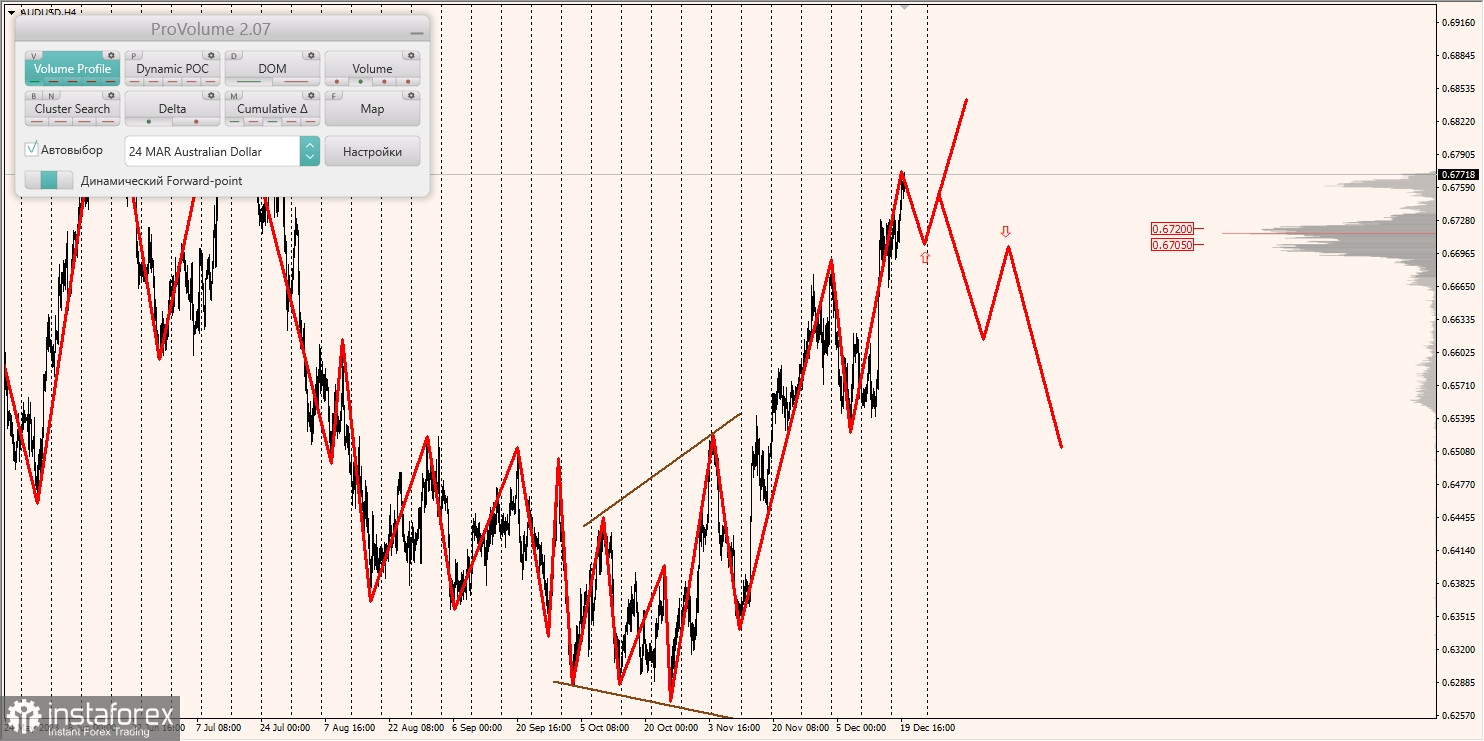1484x741 pixels.
Task: Click the chart shift triangle marker at top
Action: tap(905, 6)
